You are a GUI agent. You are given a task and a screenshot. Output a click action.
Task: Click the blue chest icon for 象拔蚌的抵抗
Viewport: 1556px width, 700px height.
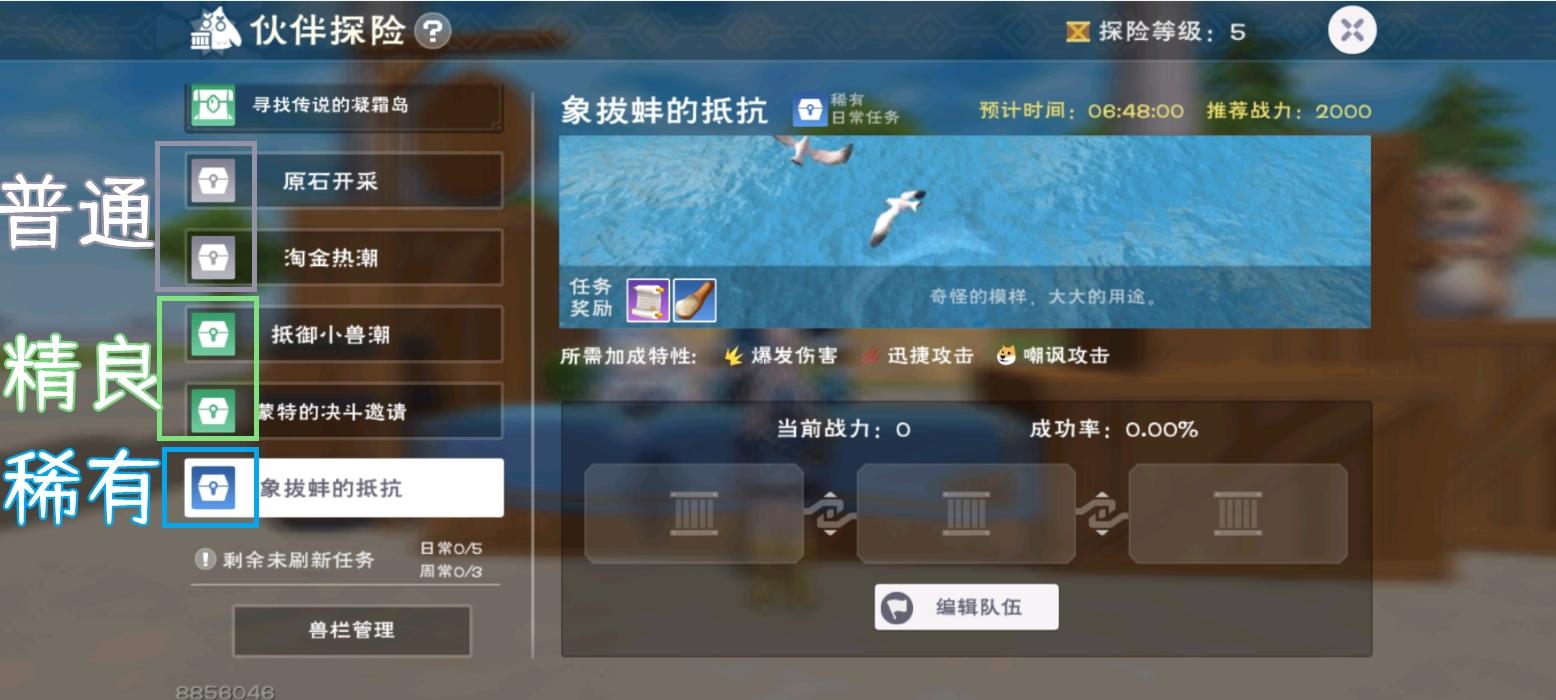(212, 488)
